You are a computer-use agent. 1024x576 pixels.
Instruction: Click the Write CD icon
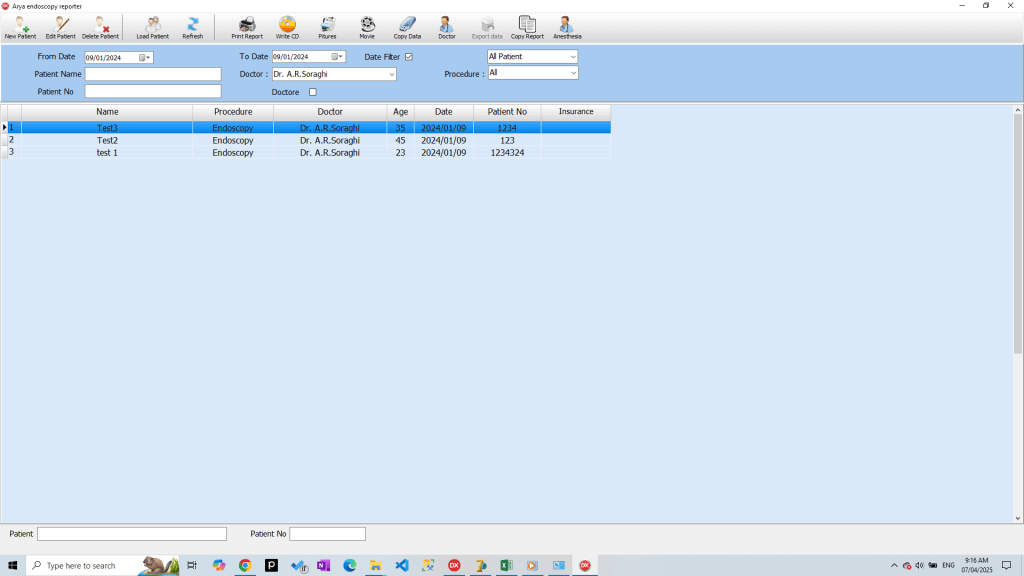(287, 26)
